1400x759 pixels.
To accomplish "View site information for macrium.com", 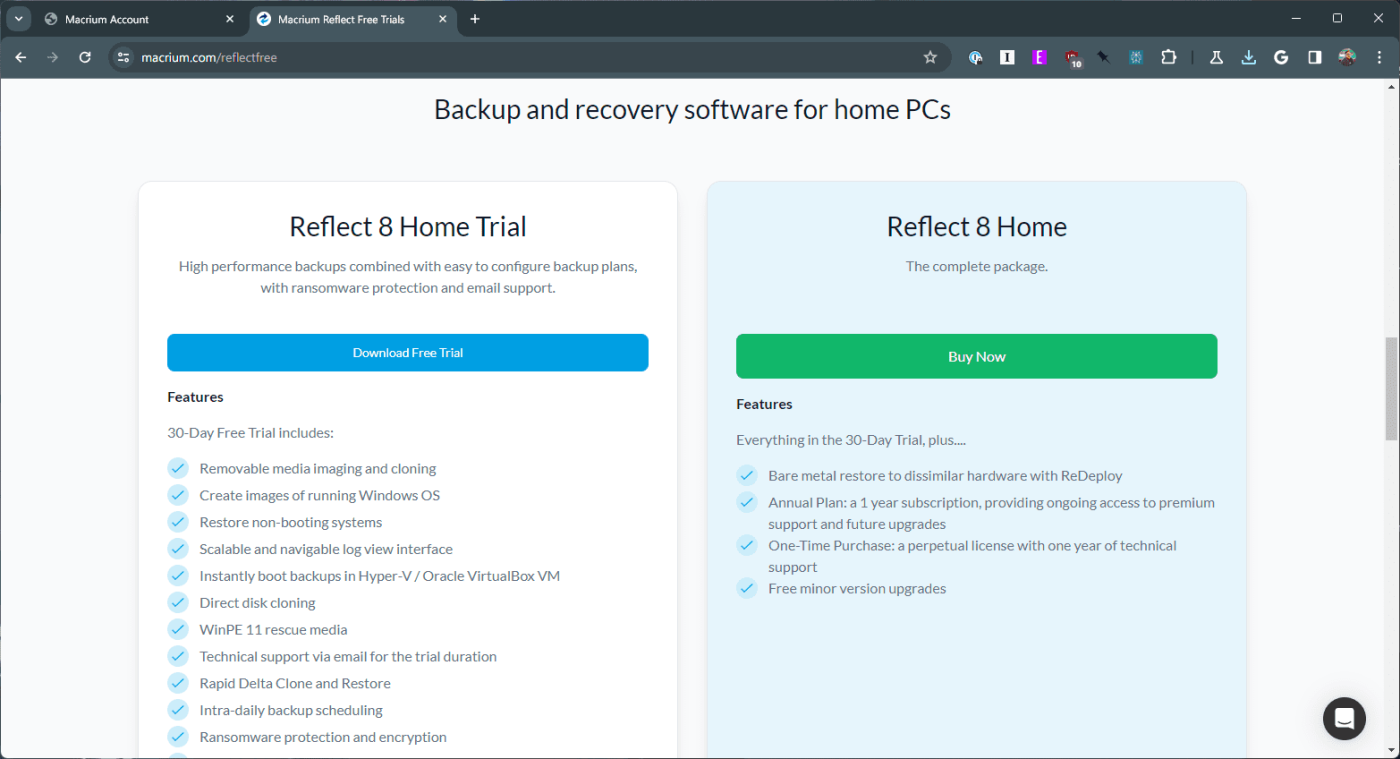I will (123, 58).
